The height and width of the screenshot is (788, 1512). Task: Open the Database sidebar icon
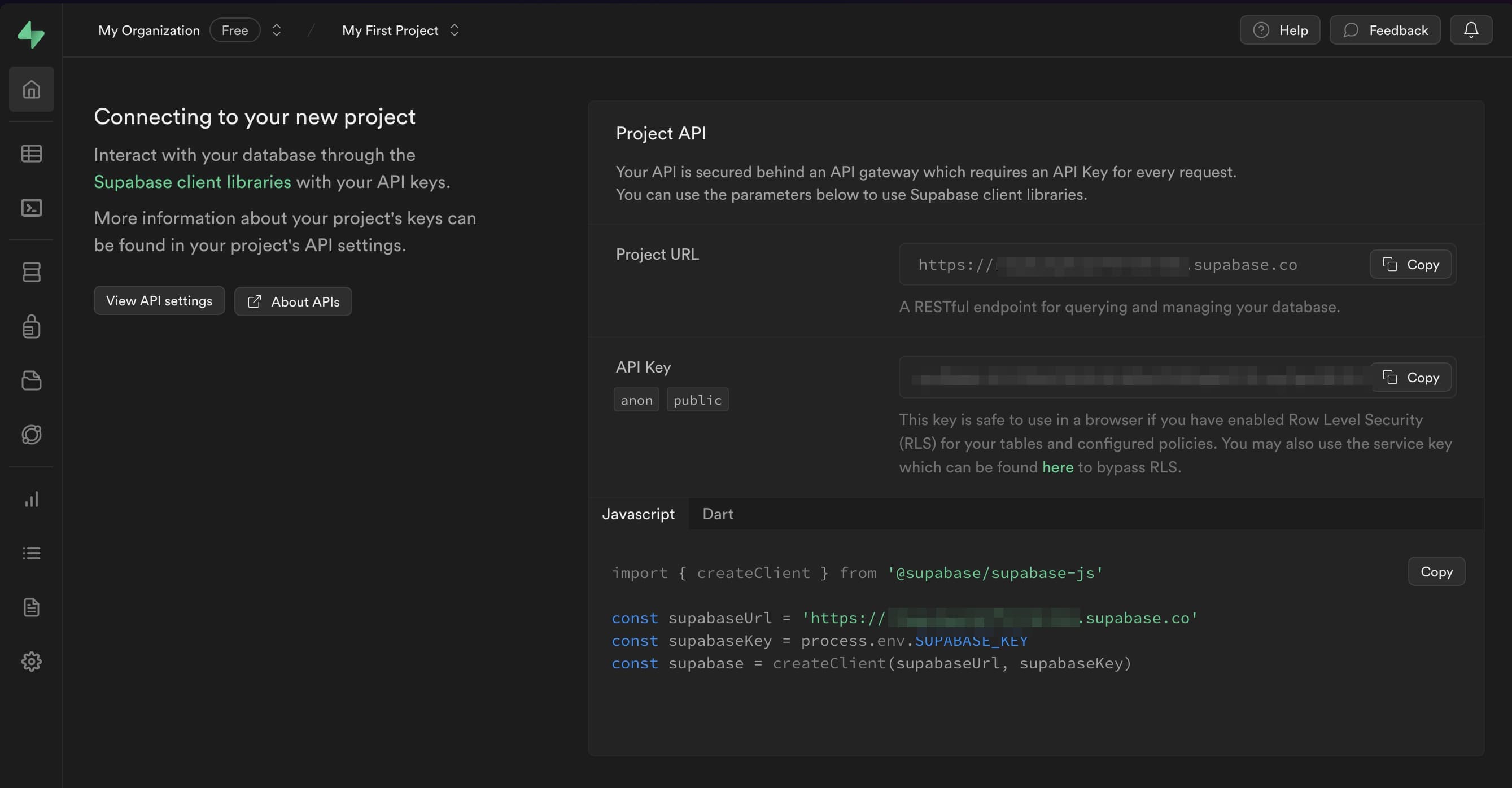pyautogui.click(x=31, y=272)
